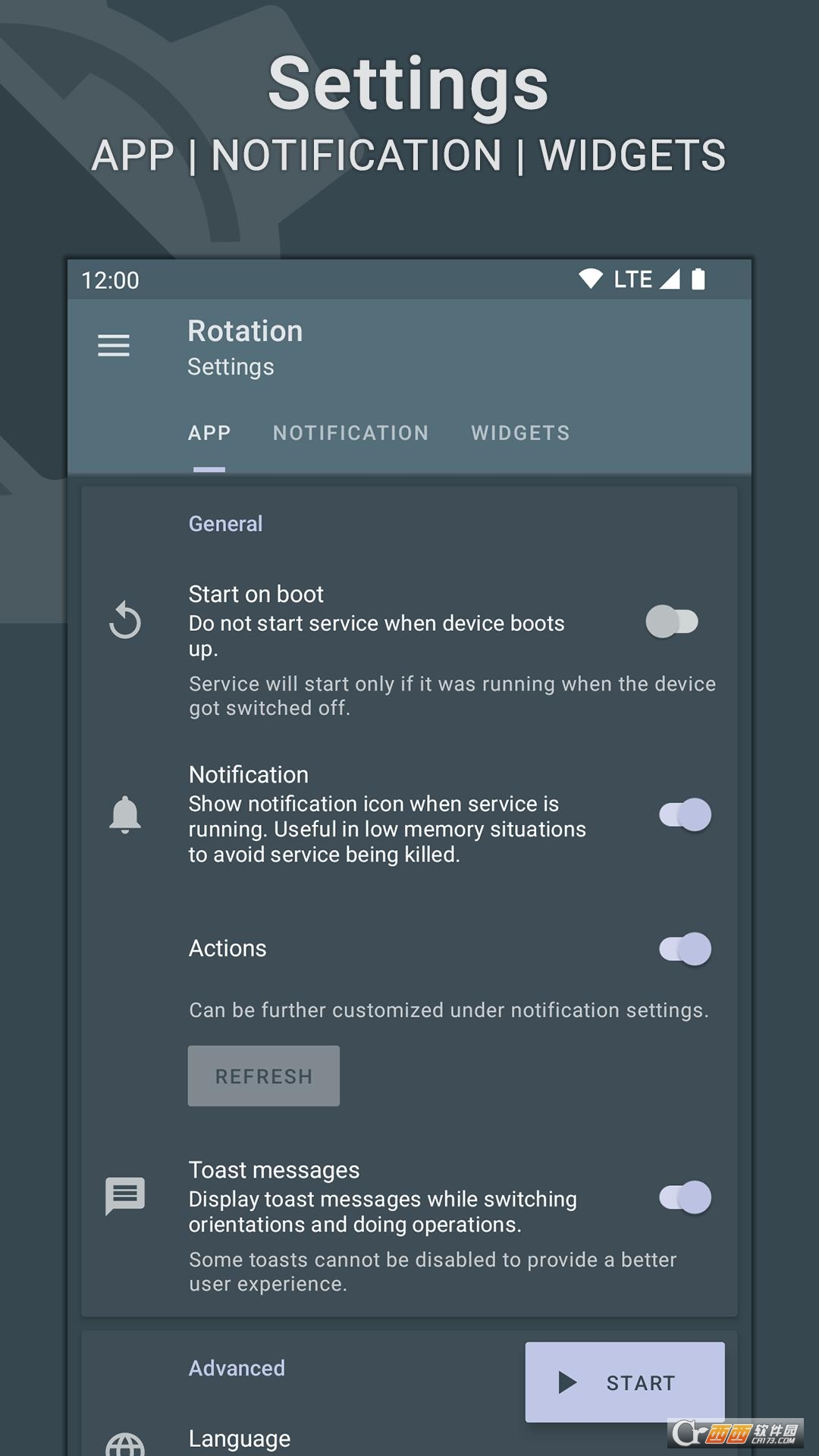Enable the Start on boot switch
819x1456 pixels.
click(672, 622)
